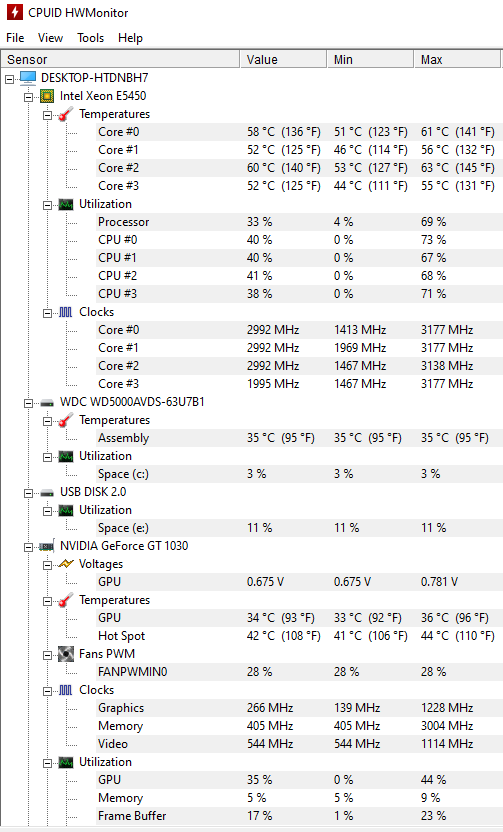Image resolution: width=503 pixels, height=832 pixels.
Task: Collapse the NVIDIA GeForce GT 1030 node
Action: tap(29, 547)
